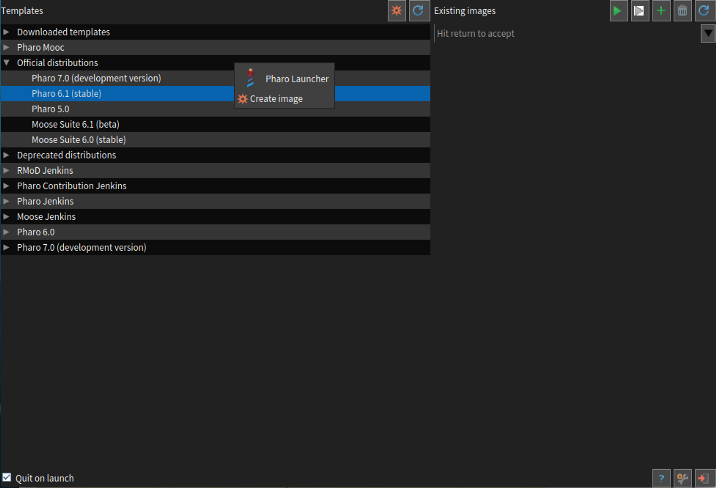The image size is (716, 488).
Task: Quit launcher via red exit icon
Action: pos(704,478)
